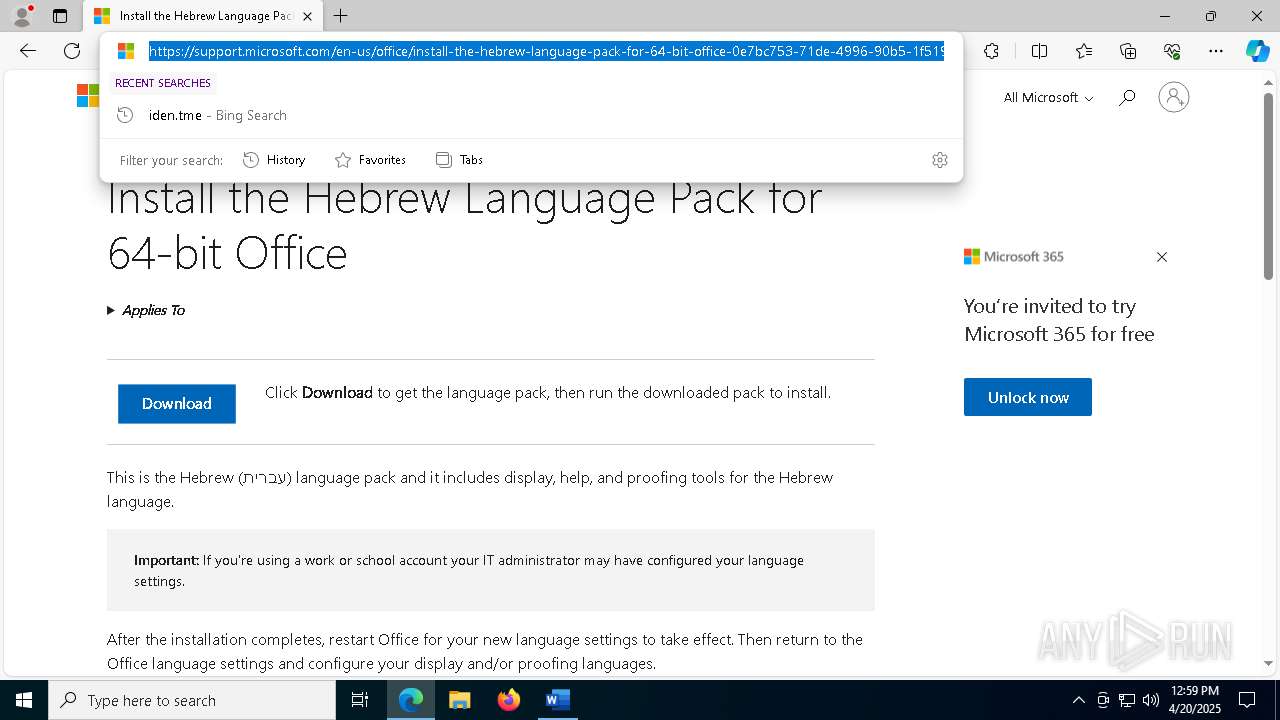Viewport: 1280px width, 720px height.
Task: Expand the All Microsoft dropdown
Action: 1048,97
